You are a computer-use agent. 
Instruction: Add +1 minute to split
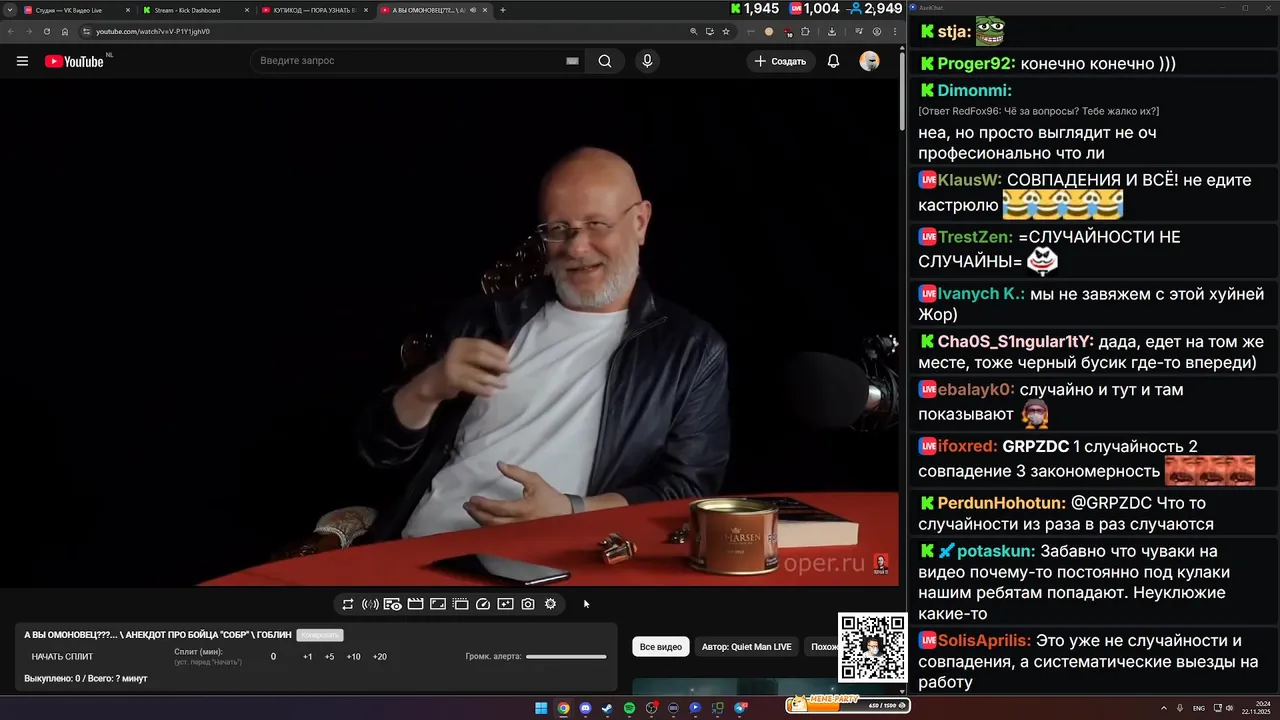click(308, 657)
